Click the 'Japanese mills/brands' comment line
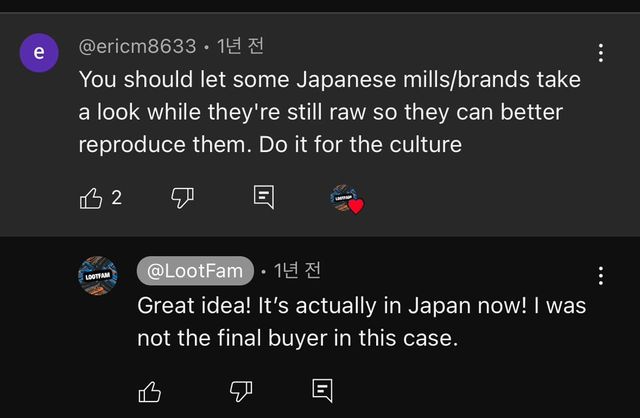640x418 pixels. tap(329, 80)
